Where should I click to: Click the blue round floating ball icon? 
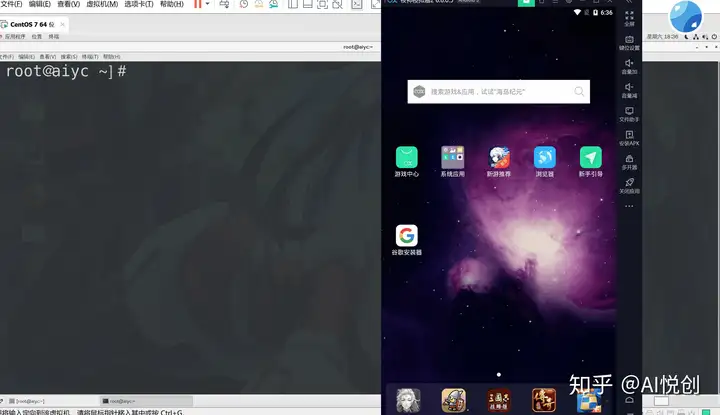[x=686, y=17]
